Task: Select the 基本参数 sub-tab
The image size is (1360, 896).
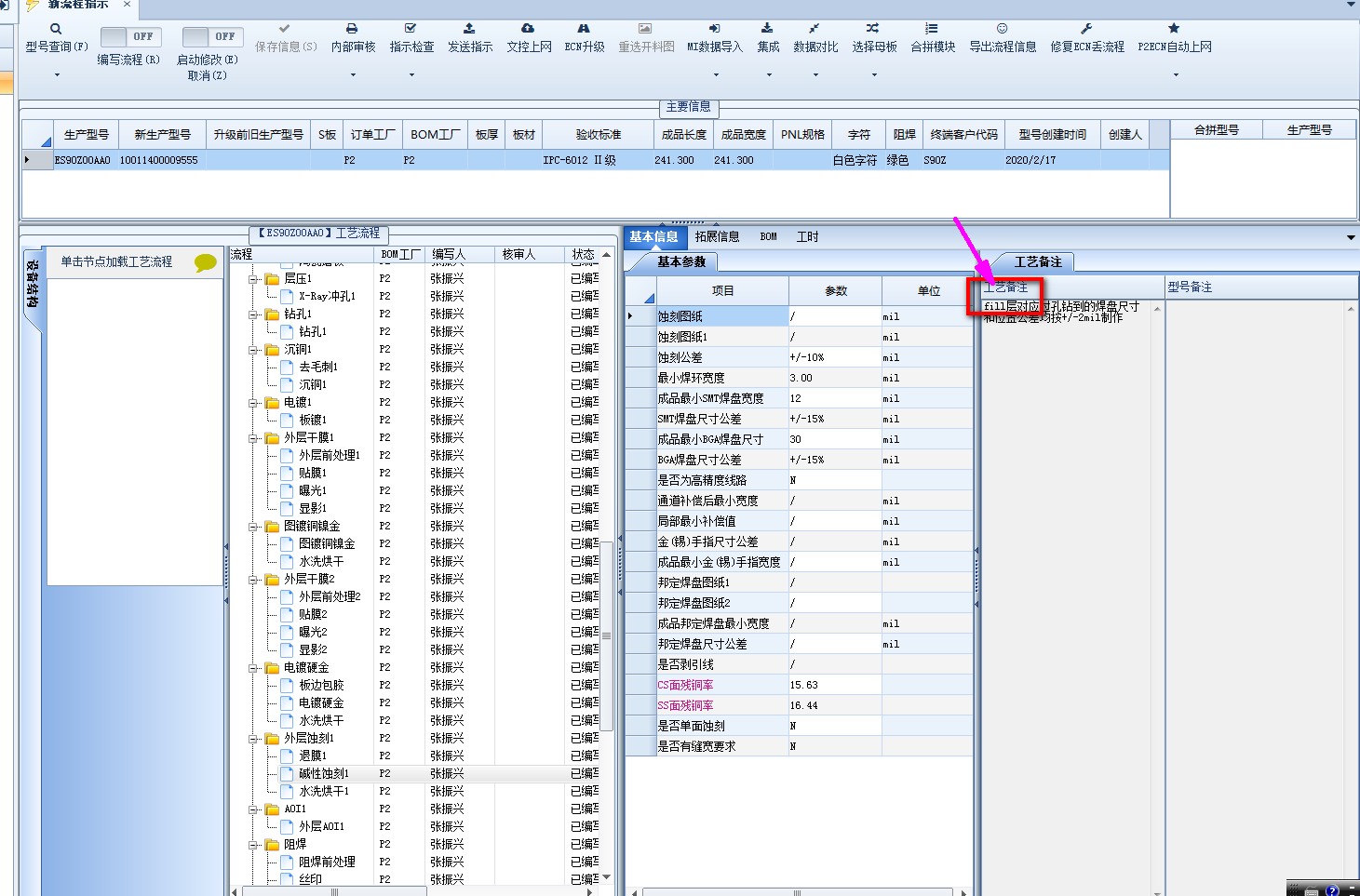Action: click(681, 261)
